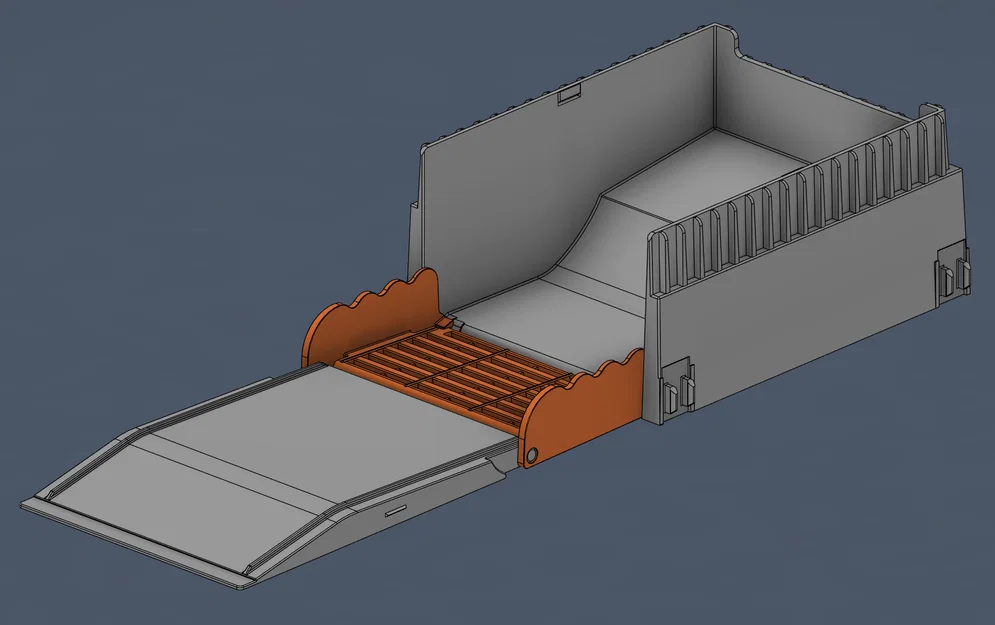Select the narrow slot on the ramp's side edge
Image resolution: width=995 pixels, height=625 pixels.
click(395, 511)
